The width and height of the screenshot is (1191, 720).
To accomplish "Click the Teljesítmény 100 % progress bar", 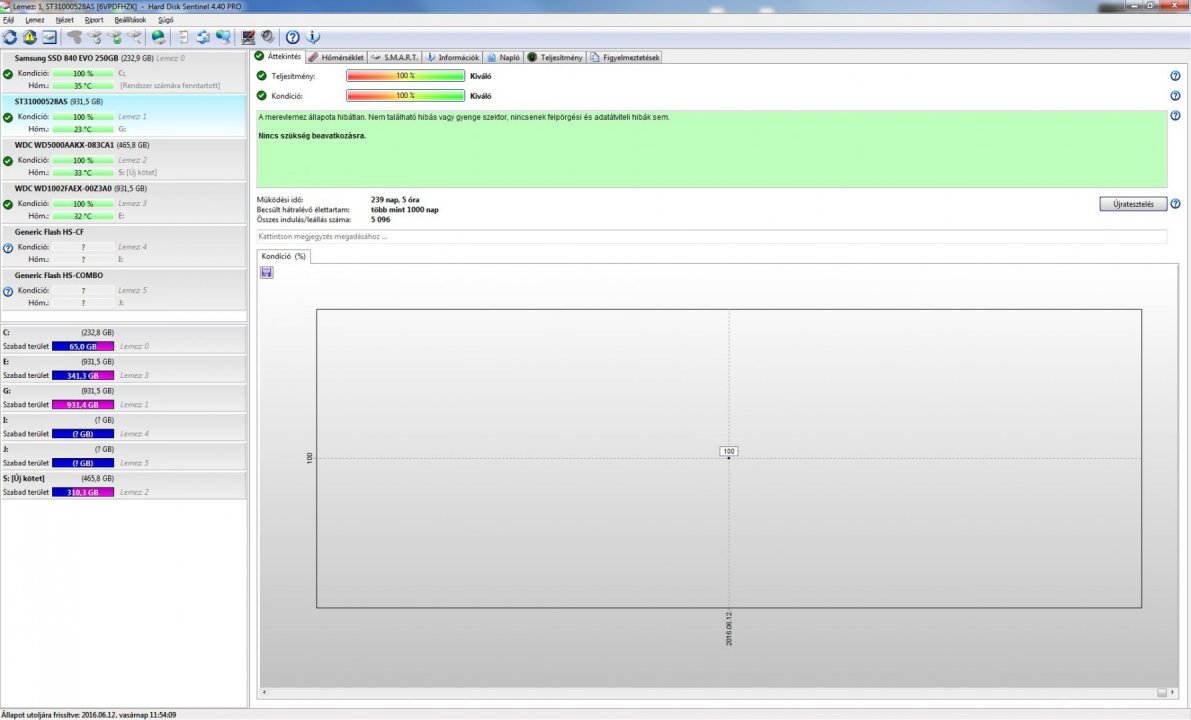I will tap(406, 76).
